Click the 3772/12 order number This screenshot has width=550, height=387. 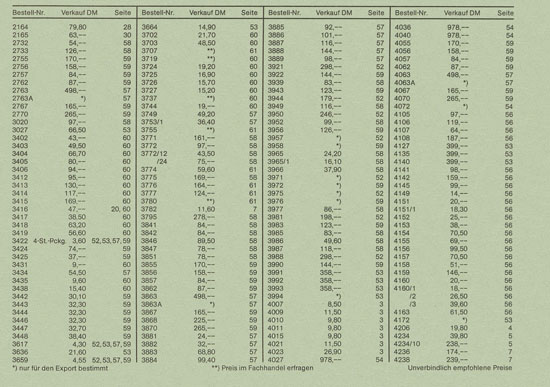[x=154, y=154]
